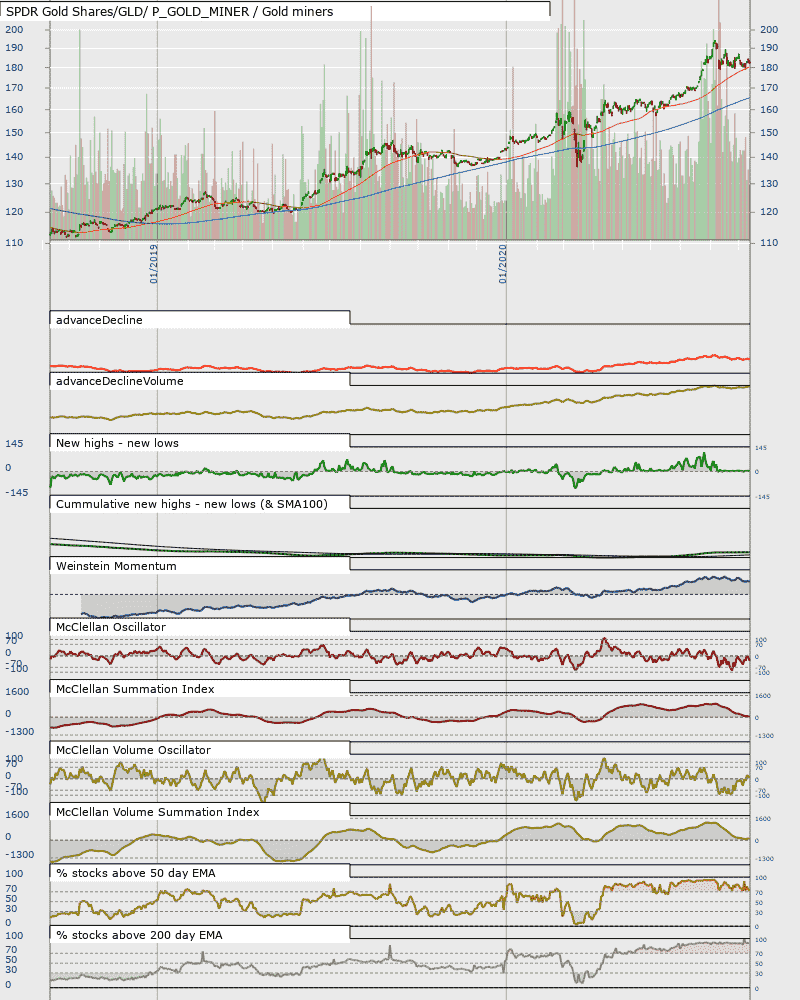
Task: Select the advanceDeclineVolume panel label
Action: coord(119,381)
